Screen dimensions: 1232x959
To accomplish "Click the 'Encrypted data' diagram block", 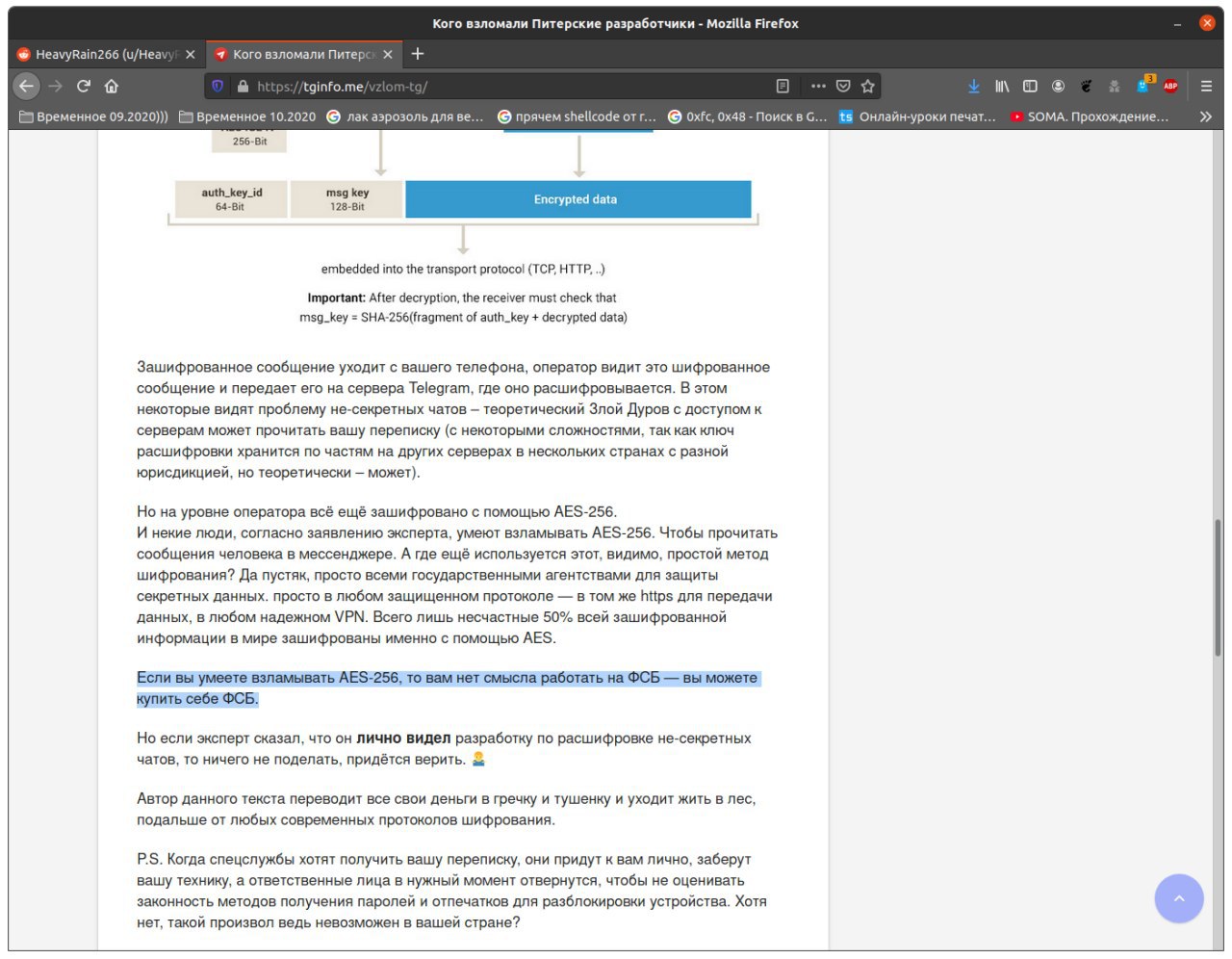I will (x=577, y=199).
